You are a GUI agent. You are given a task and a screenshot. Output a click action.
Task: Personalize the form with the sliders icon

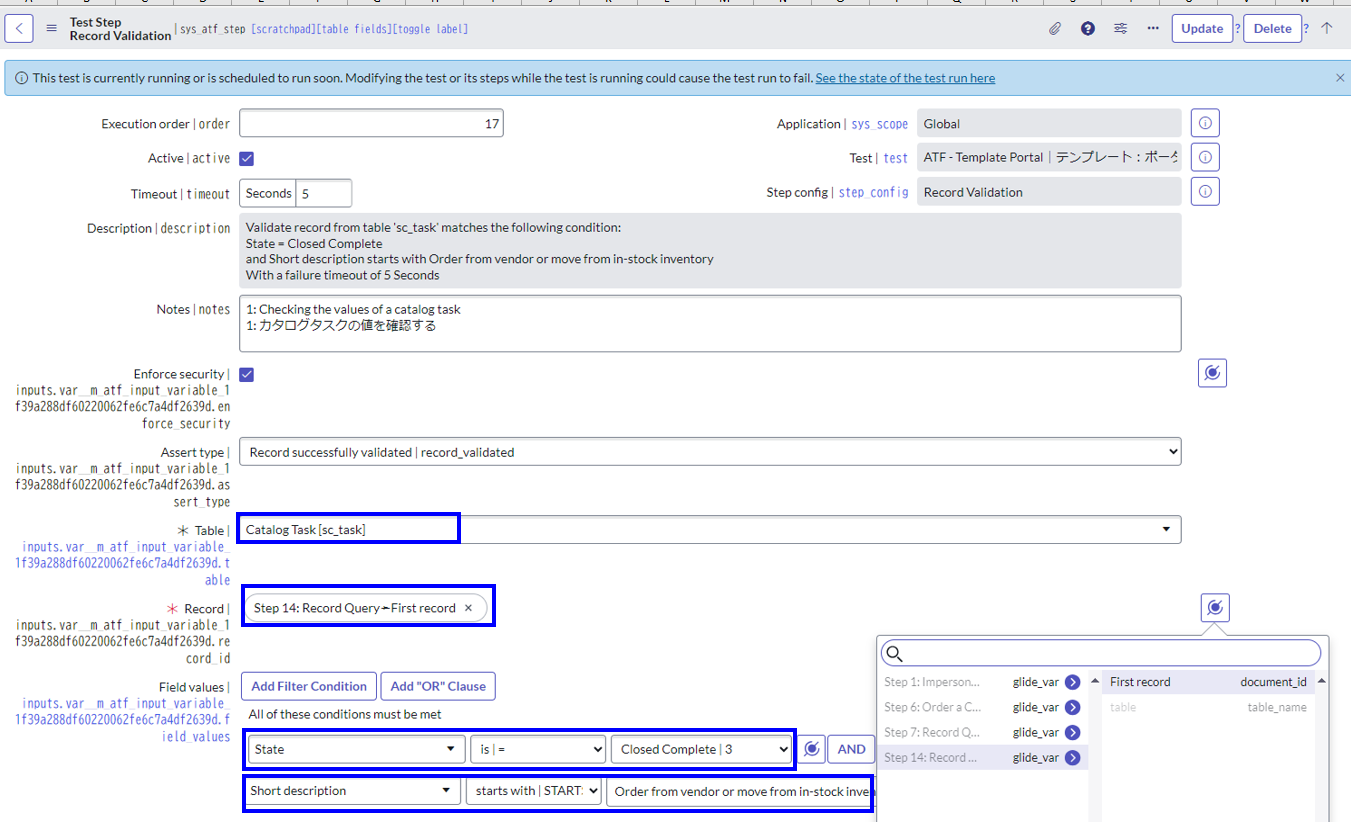[x=1120, y=28]
